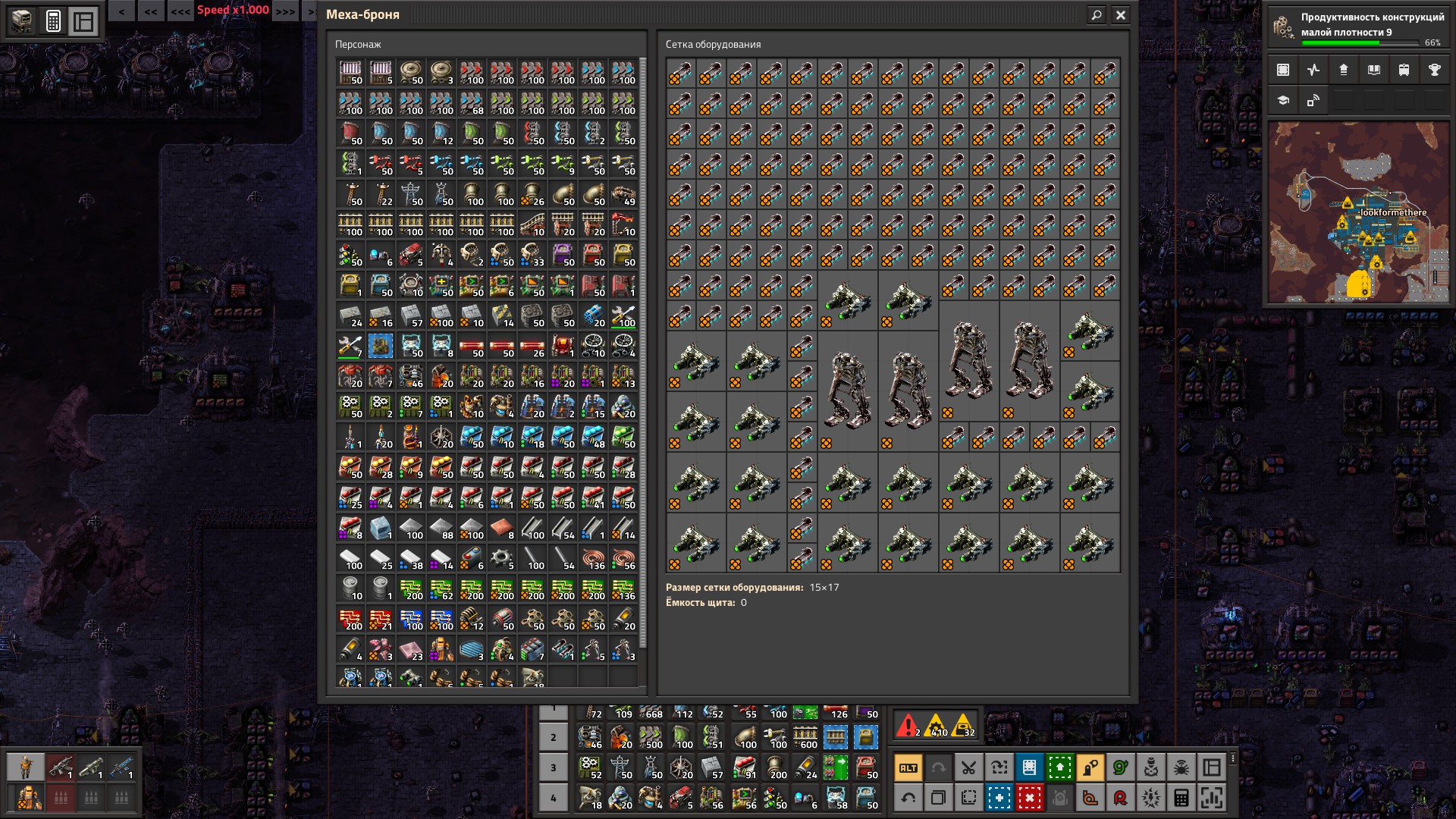Select the green upgrade planner
The height and width of the screenshot is (819, 1456).
coord(1059,767)
